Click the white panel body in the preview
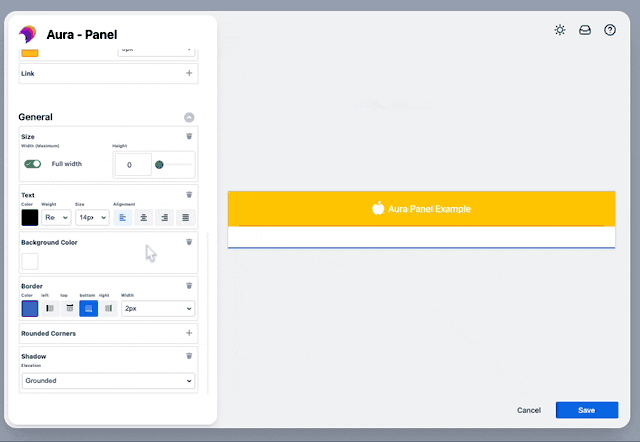 tap(422, 237)
